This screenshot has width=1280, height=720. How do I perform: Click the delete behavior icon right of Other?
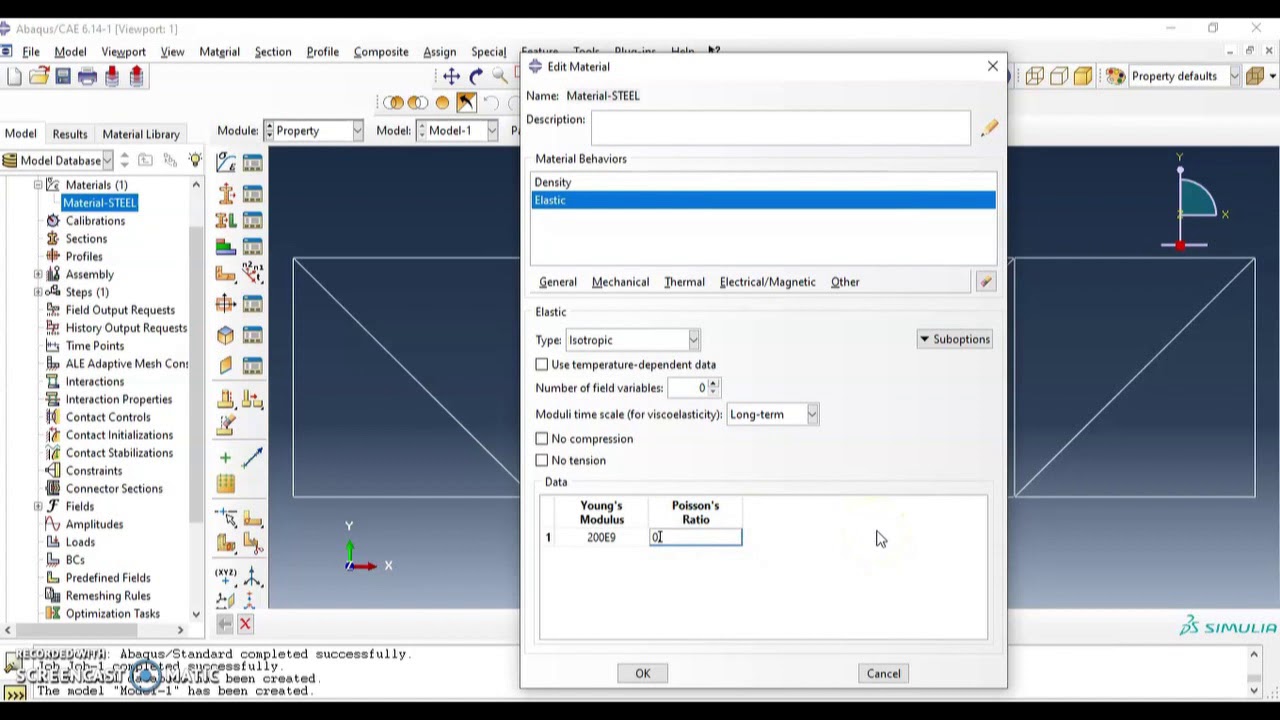[986, 282]
